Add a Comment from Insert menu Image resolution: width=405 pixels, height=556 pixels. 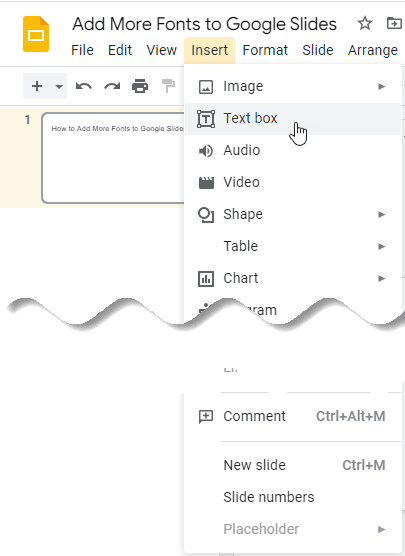(x=293, y=416)
